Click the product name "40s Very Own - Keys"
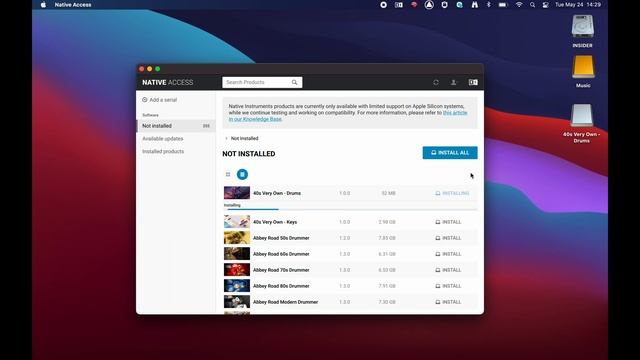 click(275, 222)
